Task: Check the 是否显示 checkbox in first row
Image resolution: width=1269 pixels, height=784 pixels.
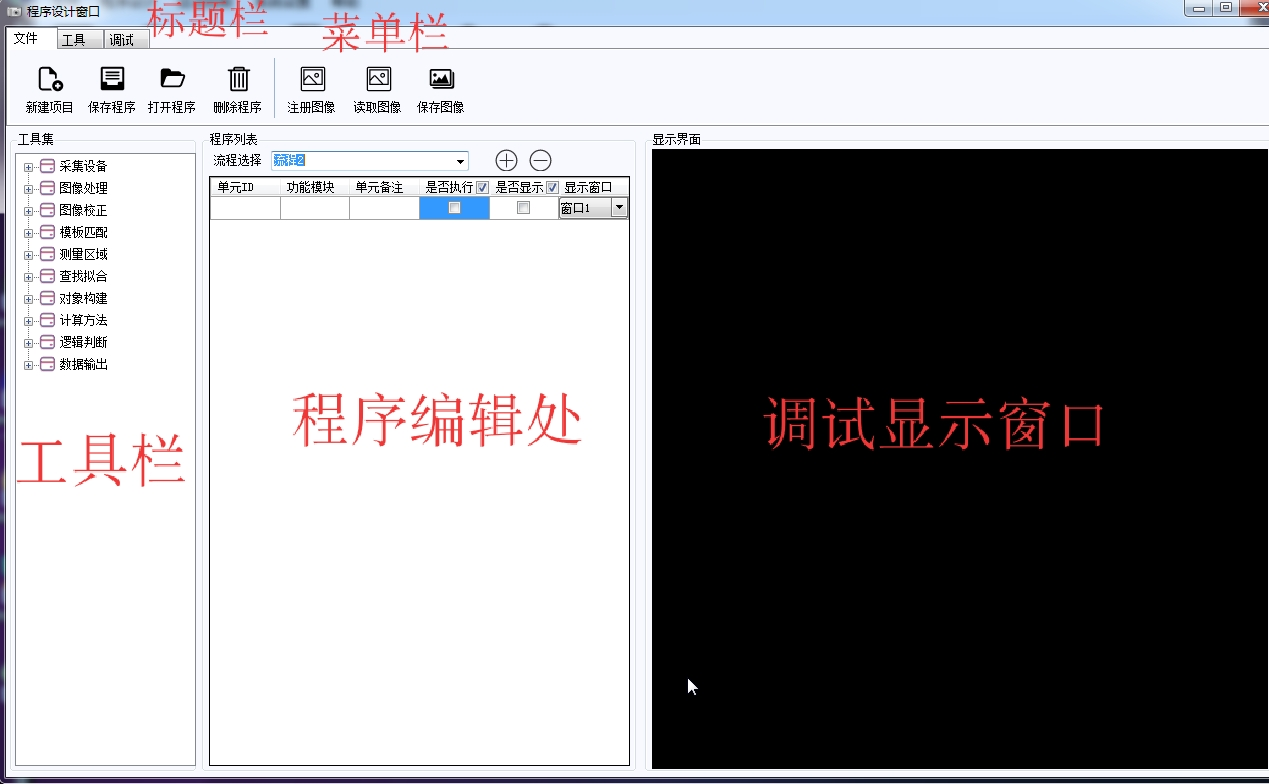Action: [523, 208]
